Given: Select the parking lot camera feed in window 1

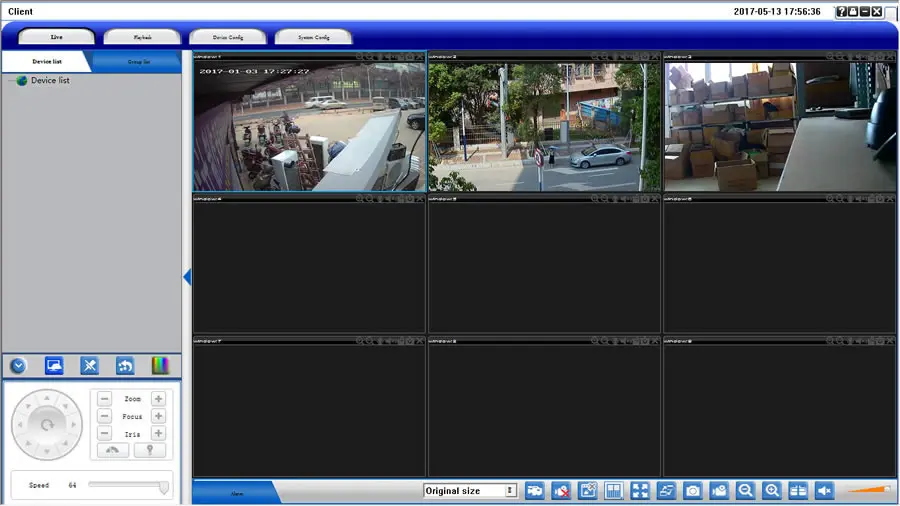Looking at the screenshot, I should pyautogui.click(x=309, y=125).
